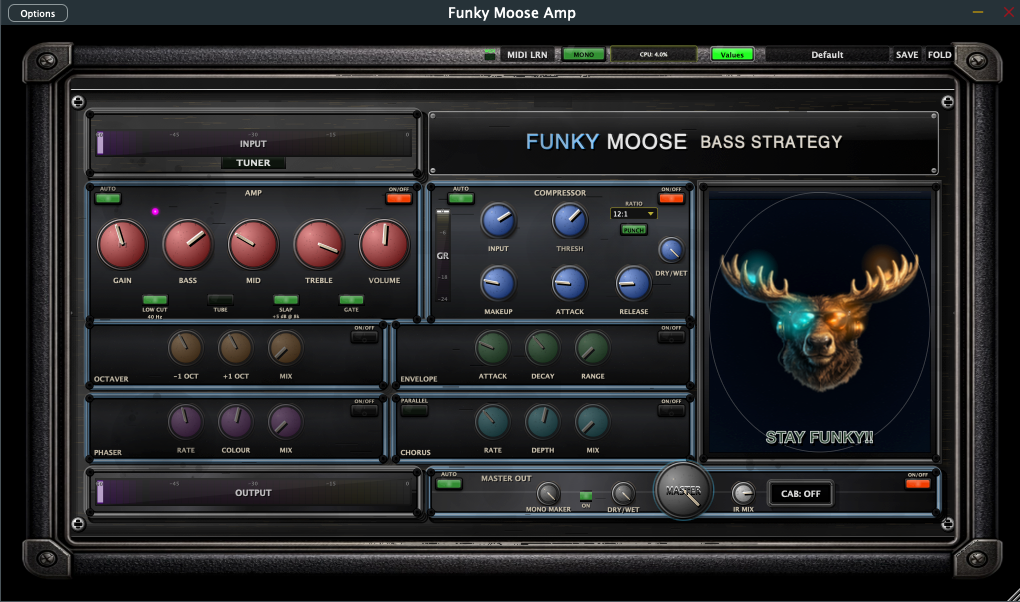Click CAB: OFF to load a cabinet
Image resolution: width=1020 pixels, height=602 pixels.
pyautogui.click(x=800, y=493)
